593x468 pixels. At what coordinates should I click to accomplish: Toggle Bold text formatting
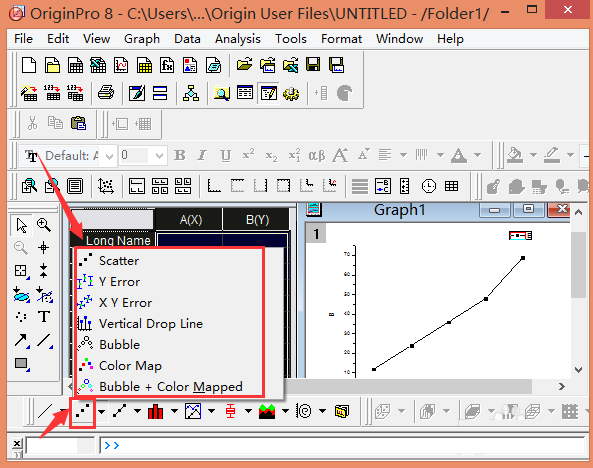[179, 155]
